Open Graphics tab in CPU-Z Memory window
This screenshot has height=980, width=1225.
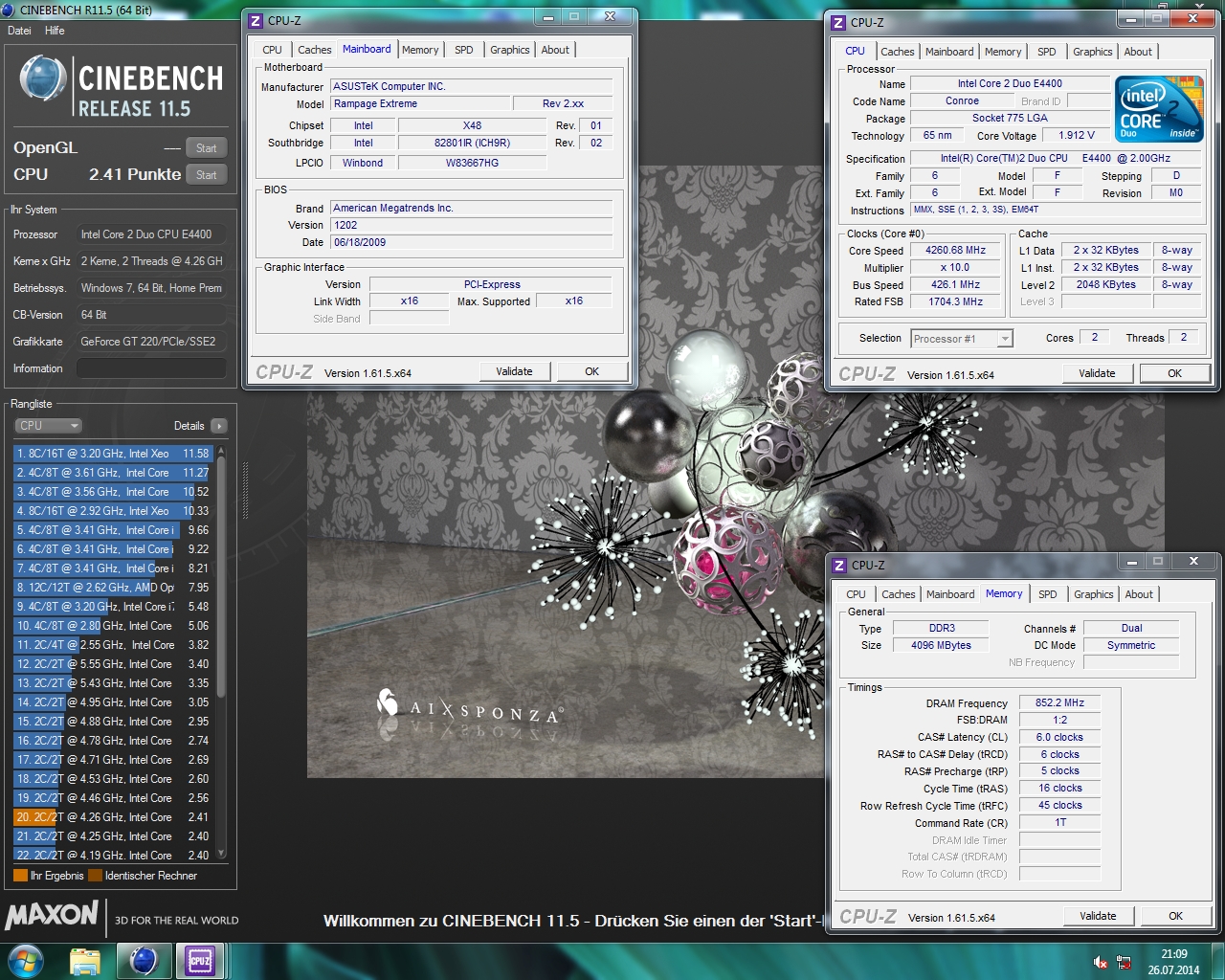pyautogui.click(x=1094, y=594)
